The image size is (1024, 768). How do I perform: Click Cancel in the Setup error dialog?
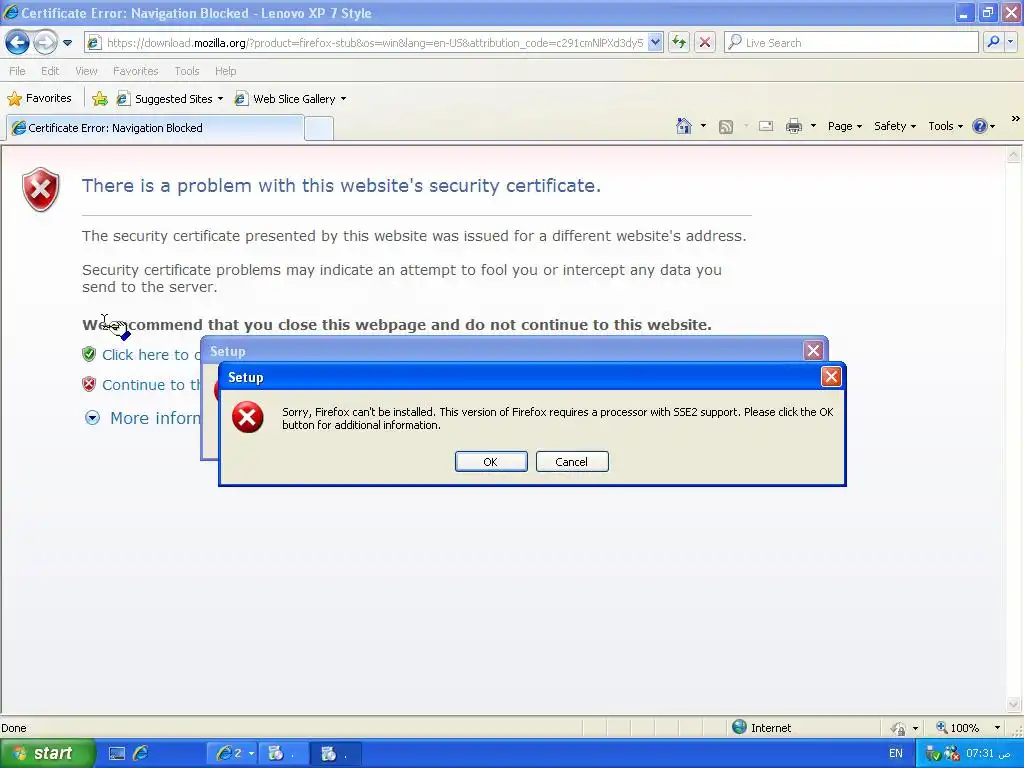pyautogui.click(x=572, y=462)
